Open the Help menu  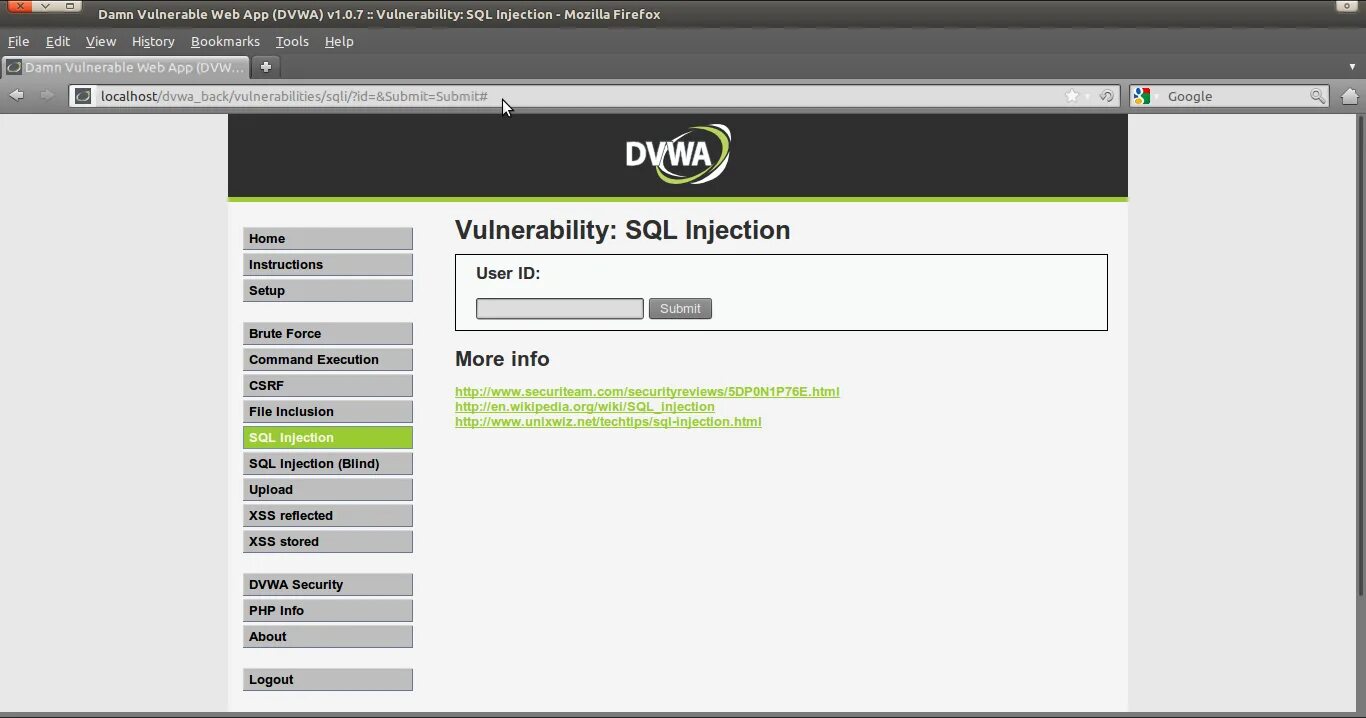click(339, 41)
